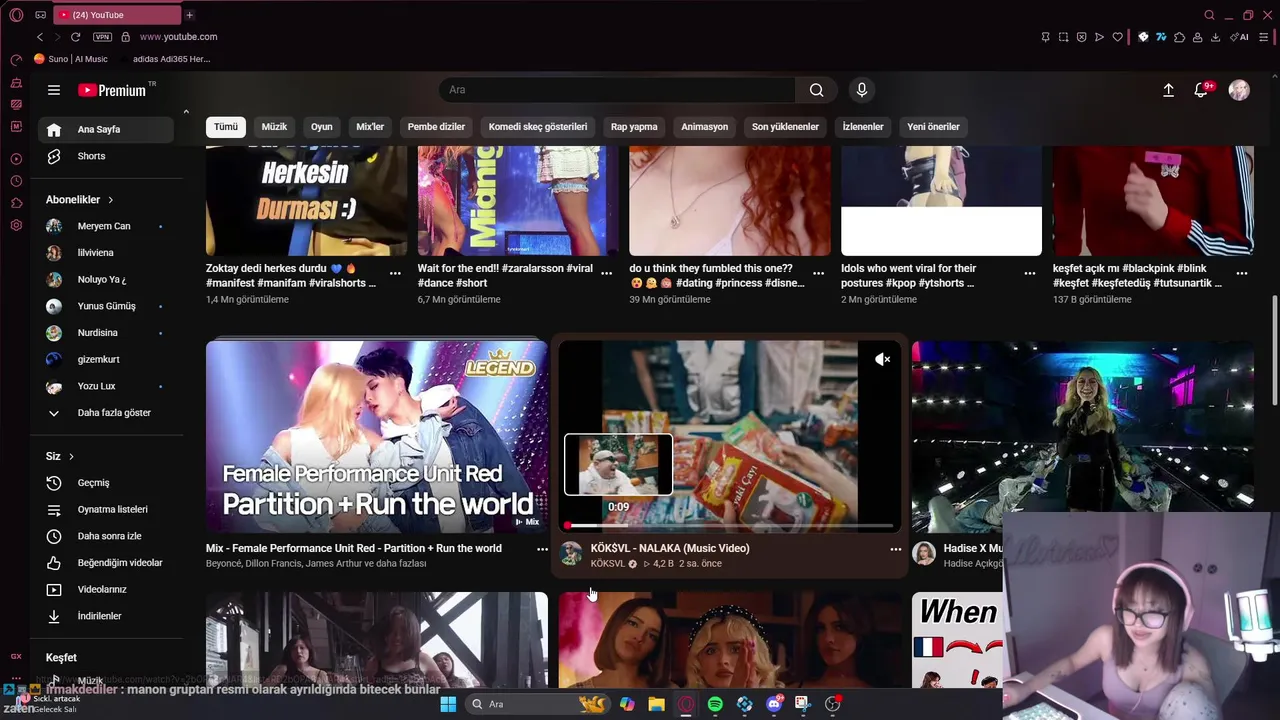The width and height of the screenshot is (1280, 720).
Task: Click the VPN badge in address bar
Action: pyautogui.click(x=102, y=37)
